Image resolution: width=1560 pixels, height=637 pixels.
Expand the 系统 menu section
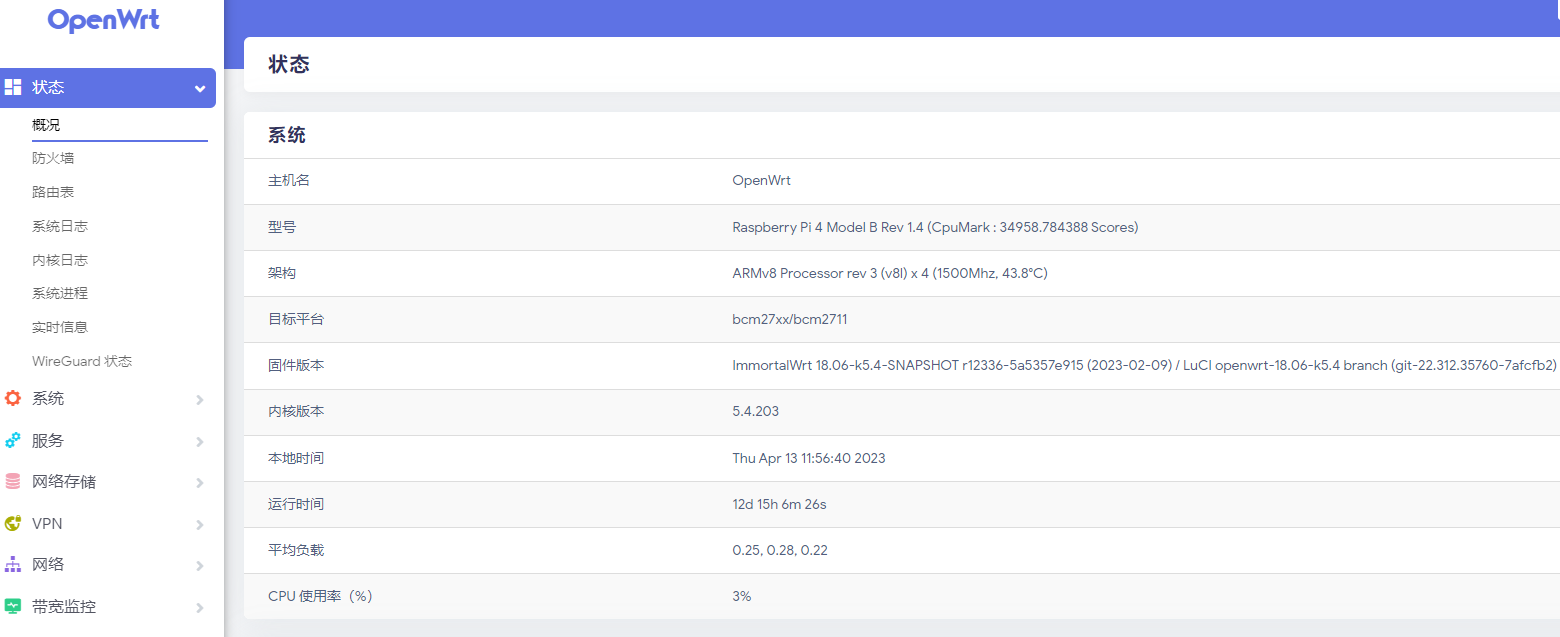(x=198, y=397)
